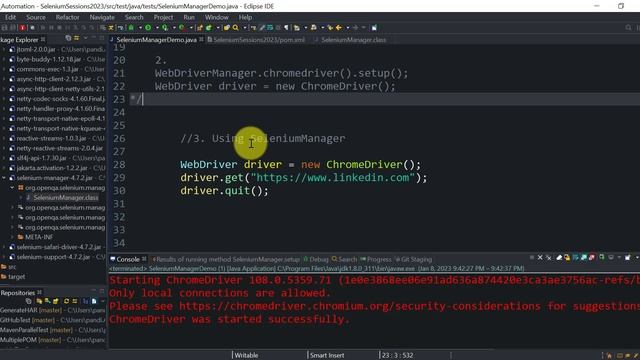Image resolution: width=640 pixels, height=360 pixels.
Task: Switch to SeleniumManager.class editor tab
Action: 350,40
